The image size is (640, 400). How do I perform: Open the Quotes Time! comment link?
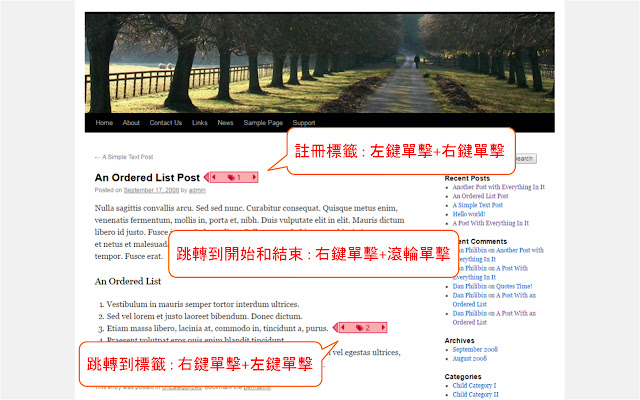point(514,286)
